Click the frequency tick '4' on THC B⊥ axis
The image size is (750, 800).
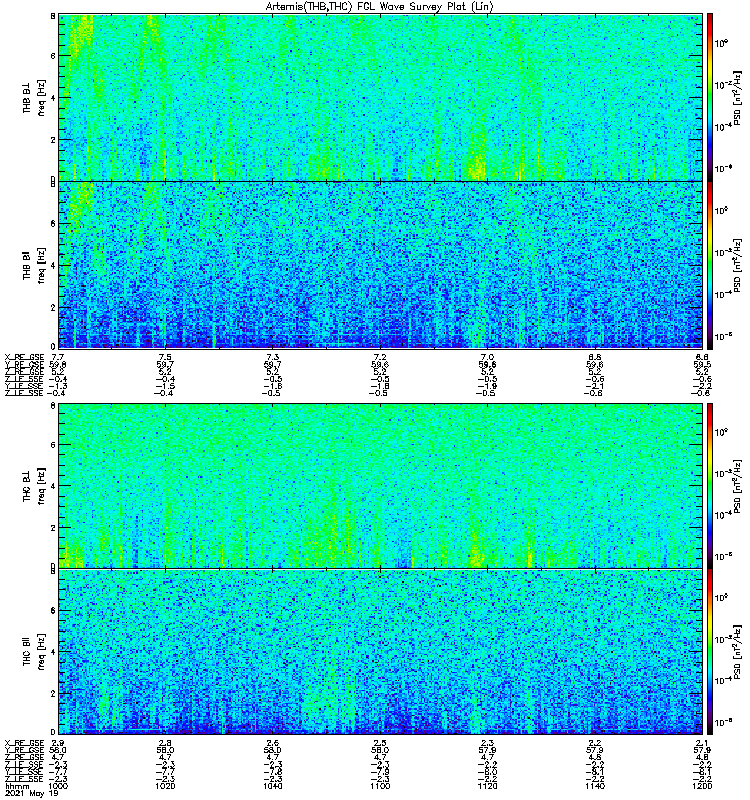tap(53, 486)
